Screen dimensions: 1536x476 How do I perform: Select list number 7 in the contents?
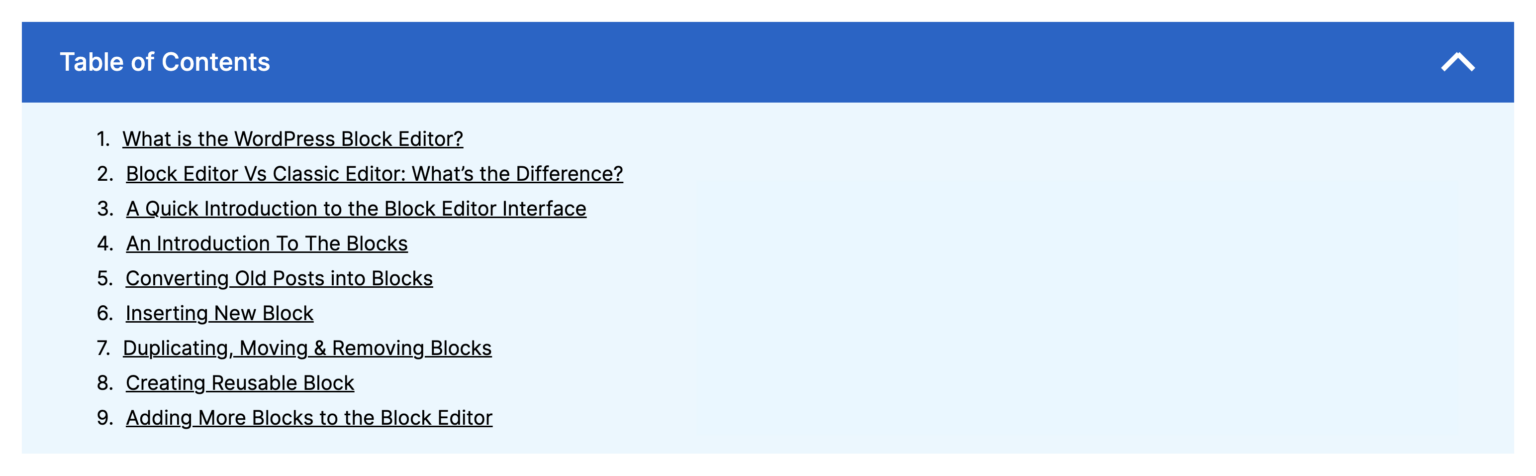point(104,349)
